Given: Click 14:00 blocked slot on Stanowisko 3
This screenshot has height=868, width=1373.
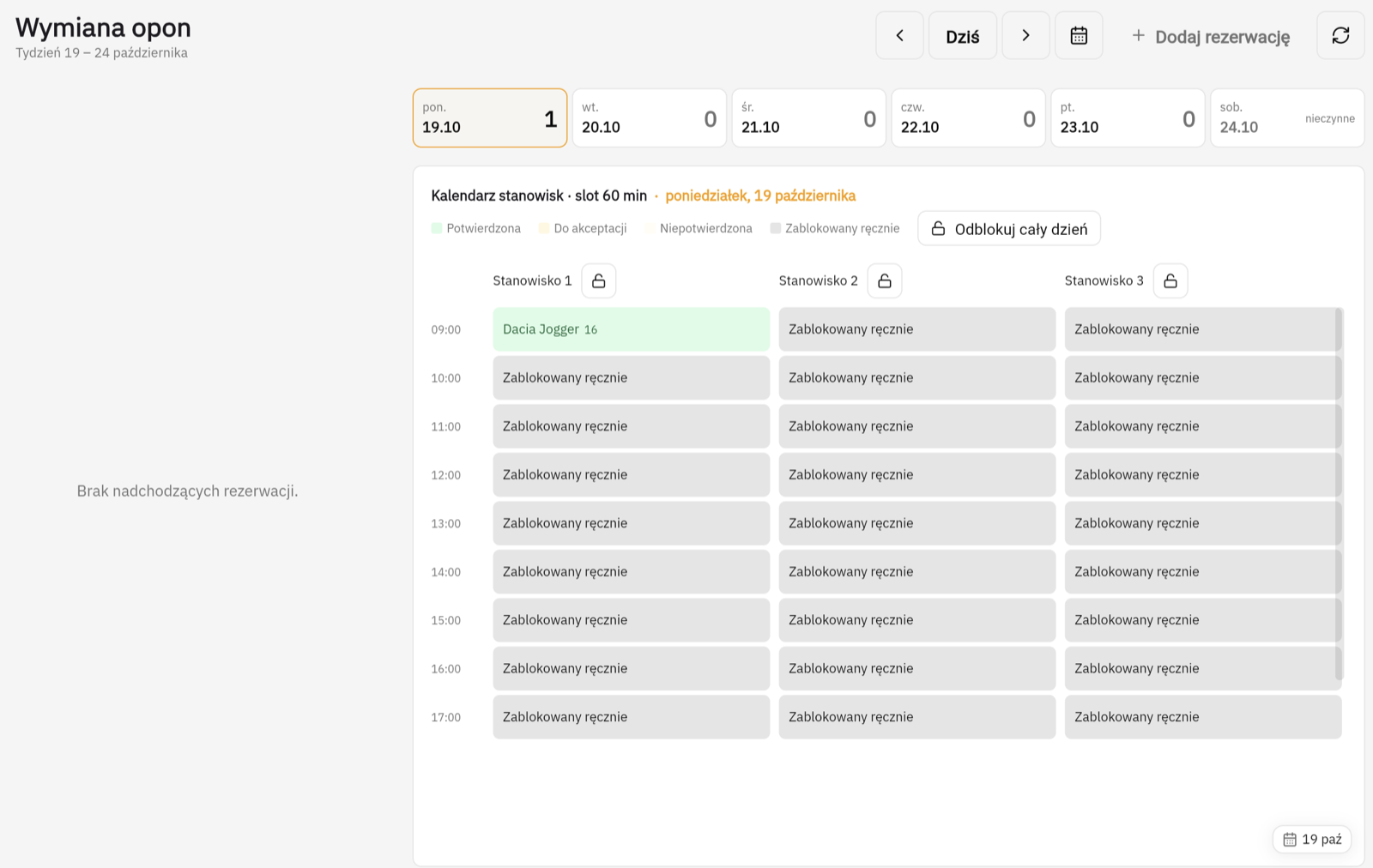Looking at the screenshot, I should point(1201,571).
